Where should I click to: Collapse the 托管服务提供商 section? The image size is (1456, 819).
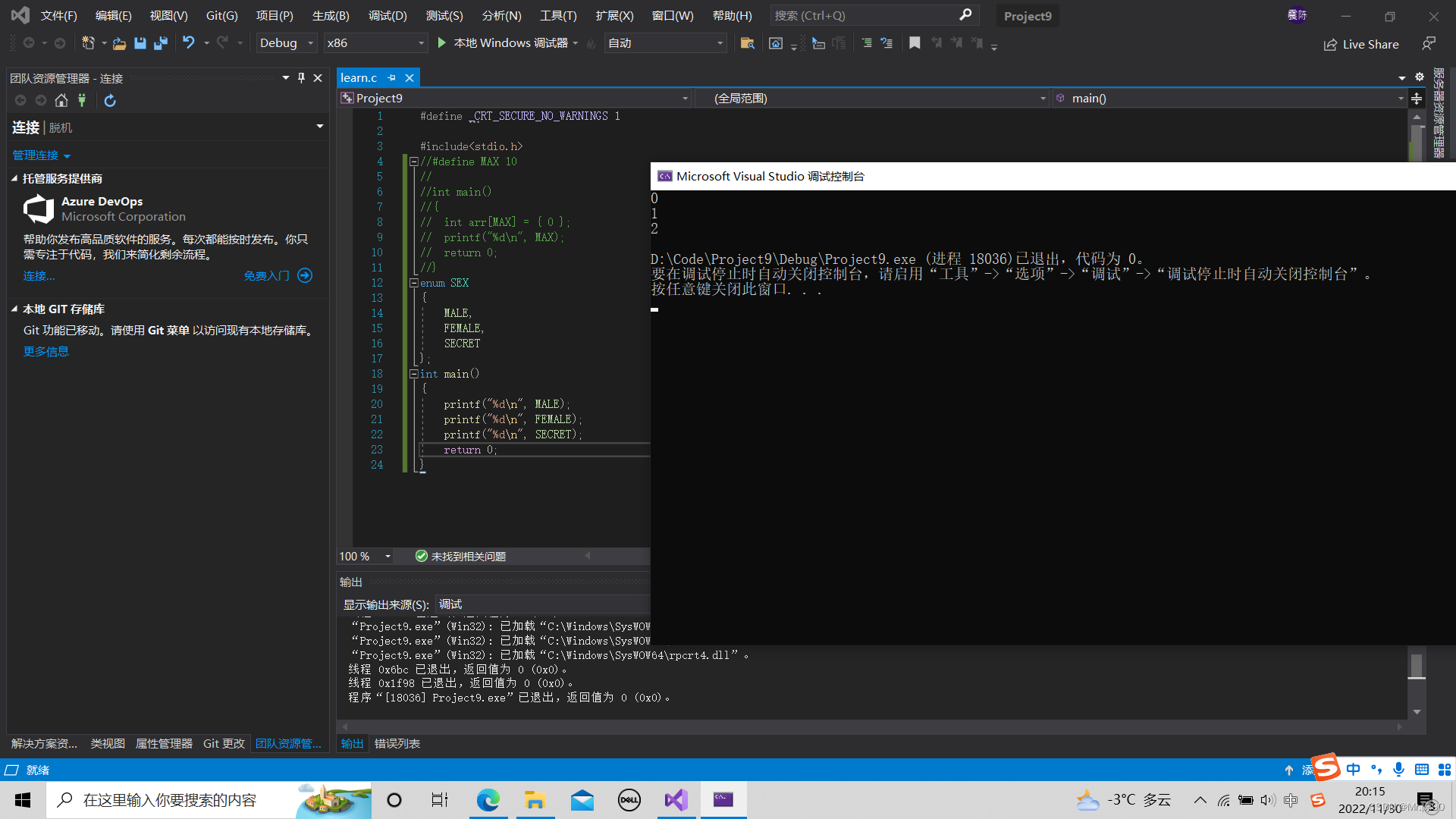pos(14,179)
